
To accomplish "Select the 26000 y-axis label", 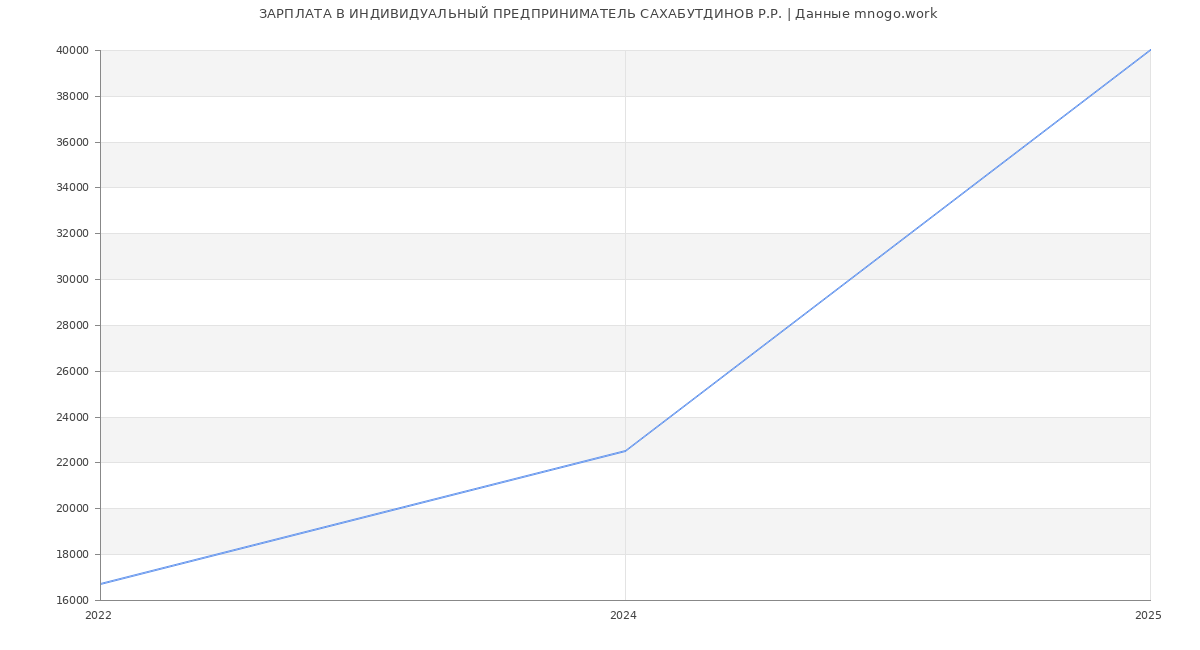I will (74, 371).
